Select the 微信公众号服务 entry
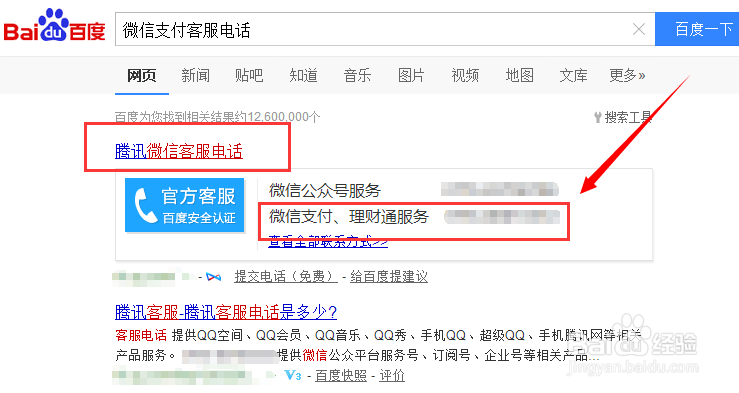 pyautogui.click(x=325, y=190)
